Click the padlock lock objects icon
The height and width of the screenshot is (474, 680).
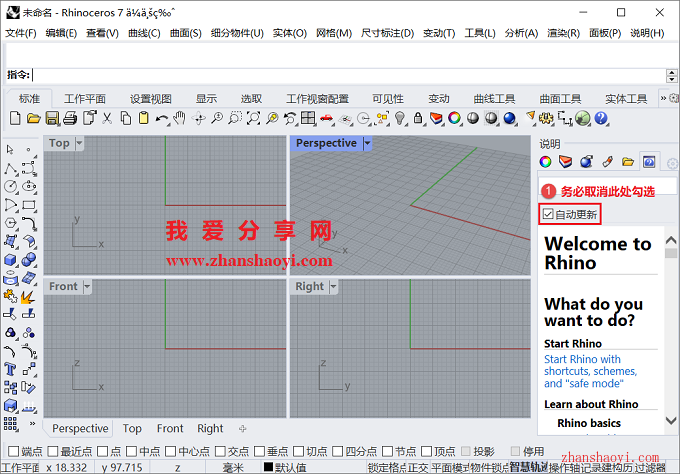(x=418, y=118)
